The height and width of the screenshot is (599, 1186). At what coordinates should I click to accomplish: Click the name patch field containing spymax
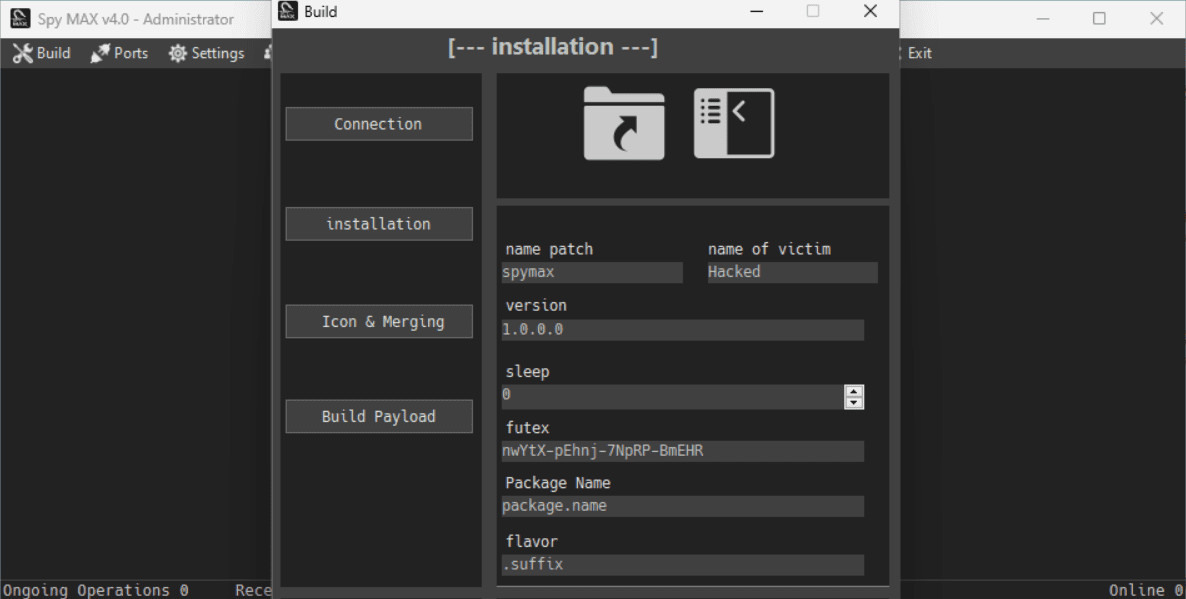point(592,272)
